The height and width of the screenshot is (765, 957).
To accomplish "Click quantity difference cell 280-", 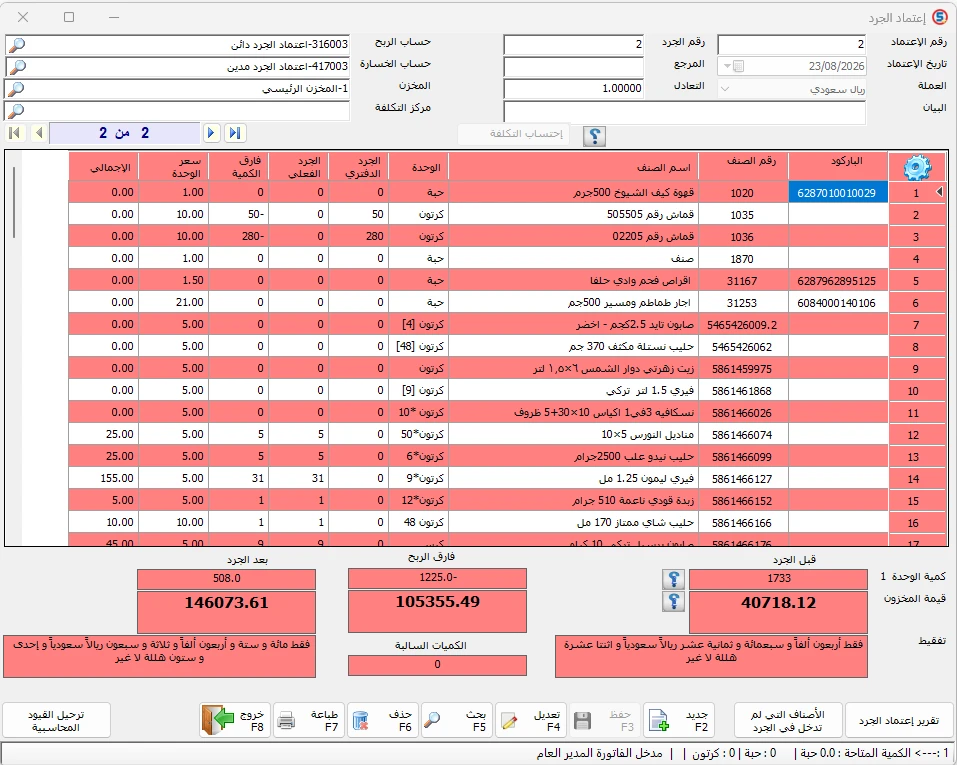I will [239, 236].
